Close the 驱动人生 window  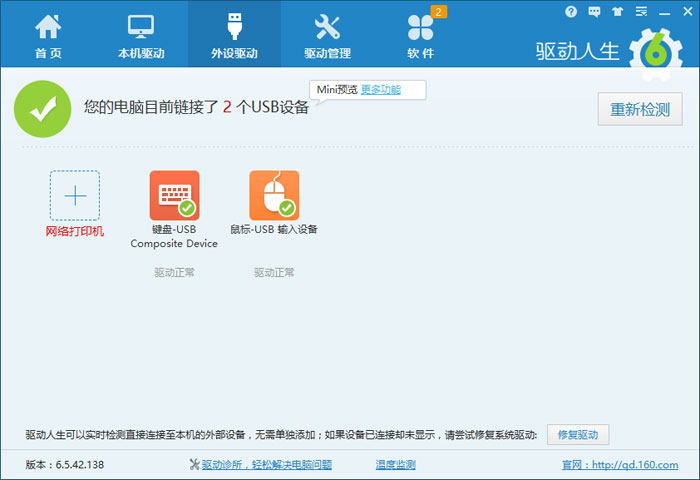tap(688, 12)
